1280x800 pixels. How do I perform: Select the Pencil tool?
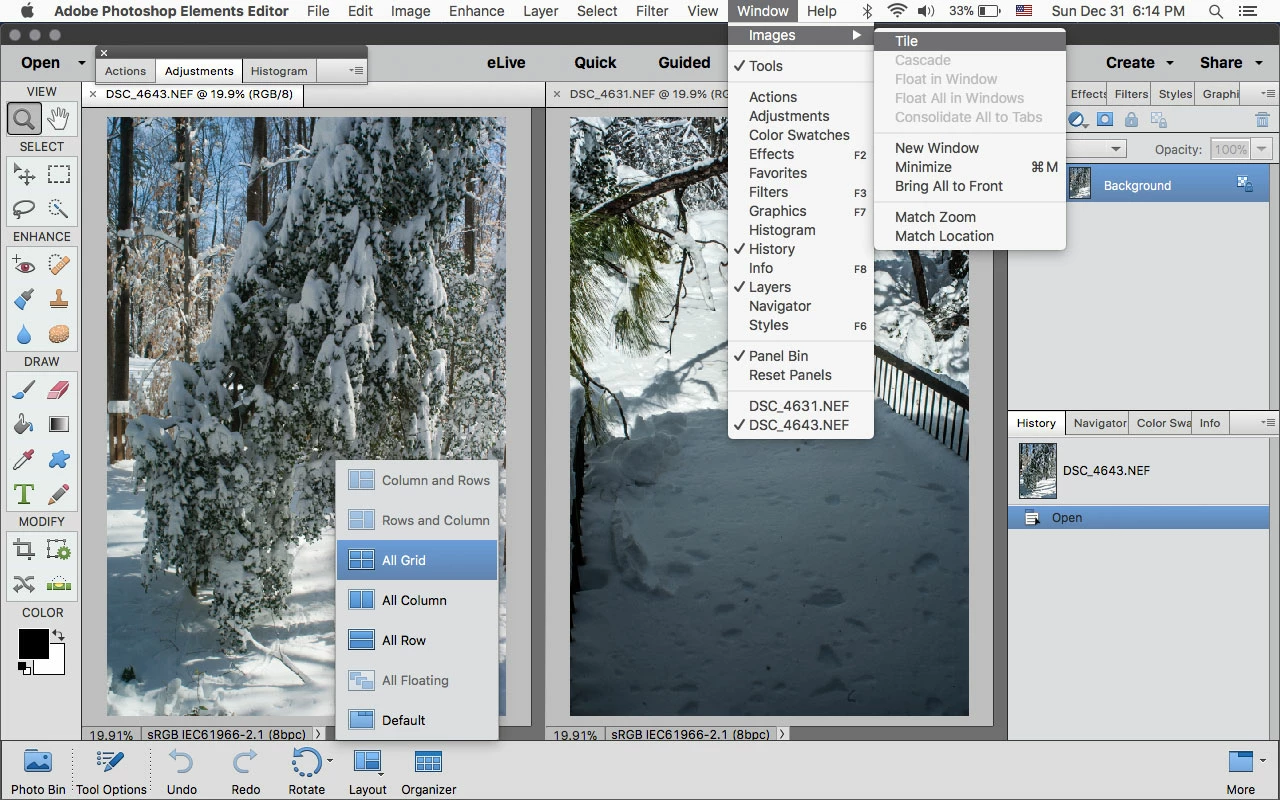tap(59, 494)
